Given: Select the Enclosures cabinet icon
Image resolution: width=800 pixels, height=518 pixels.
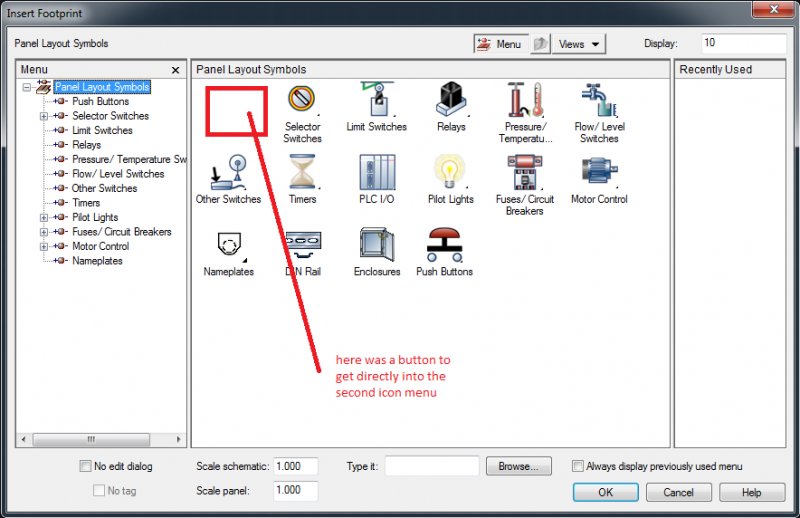Looking at the screenshot, I should [377, 244].
